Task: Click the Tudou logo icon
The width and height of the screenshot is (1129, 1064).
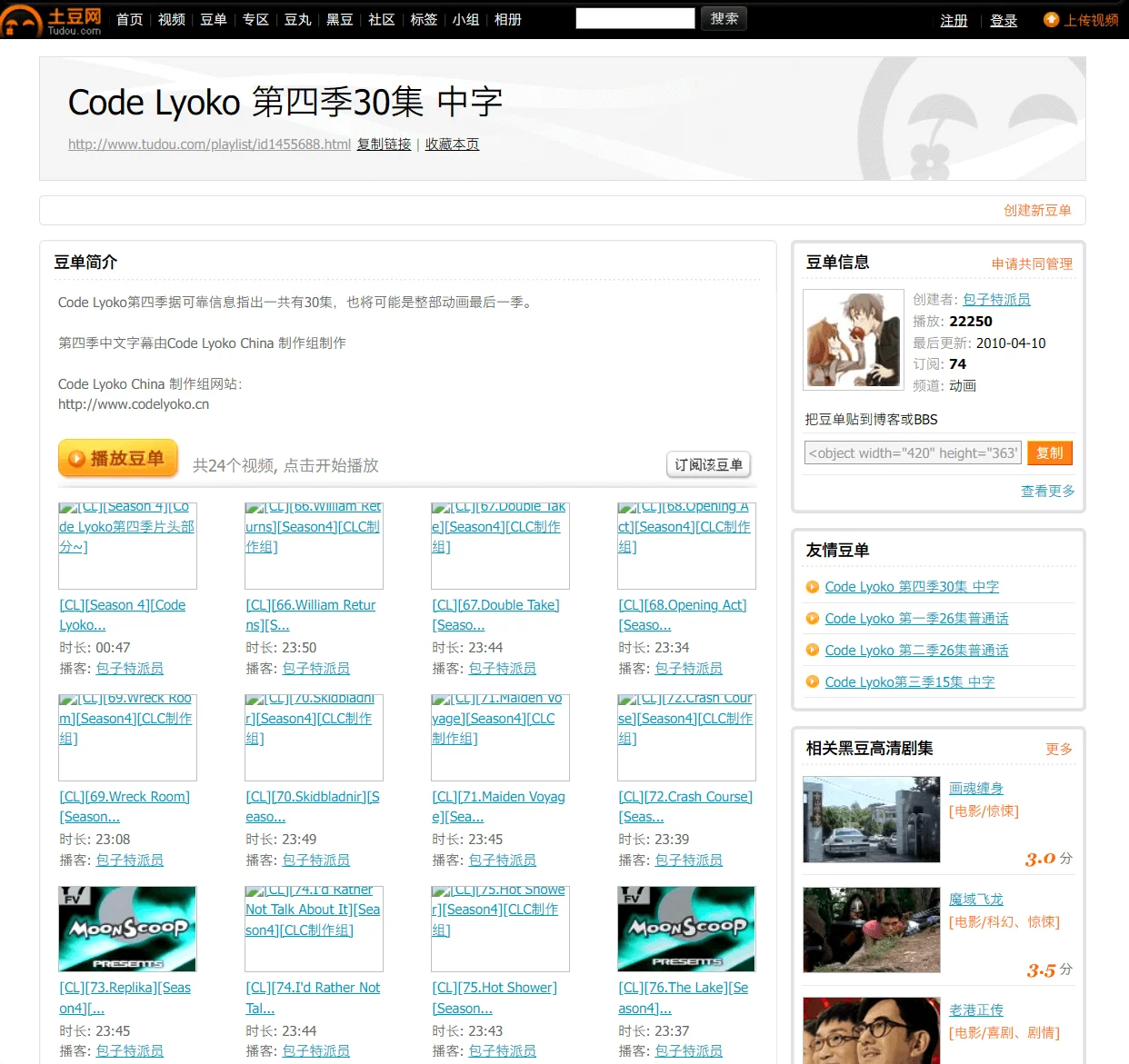Action: coord(21,20)
